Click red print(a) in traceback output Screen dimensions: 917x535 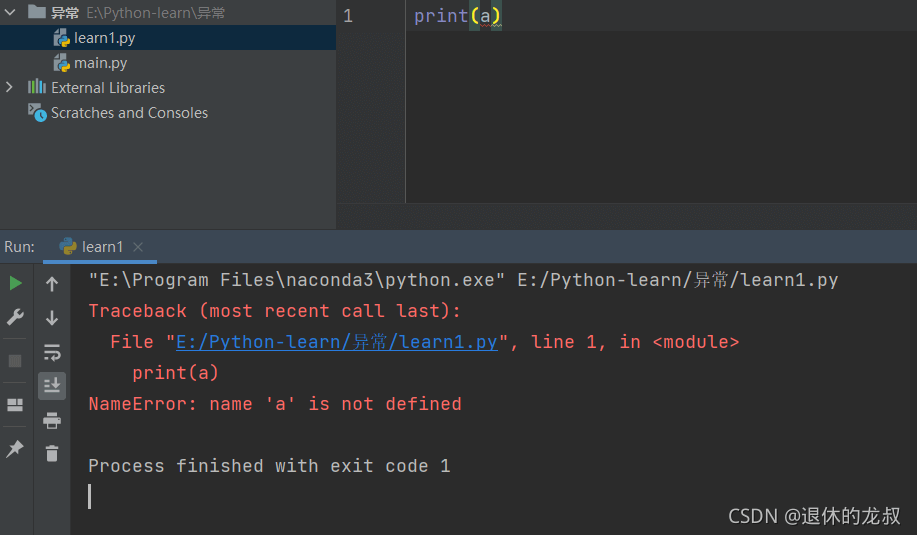[x=175, y=373]
